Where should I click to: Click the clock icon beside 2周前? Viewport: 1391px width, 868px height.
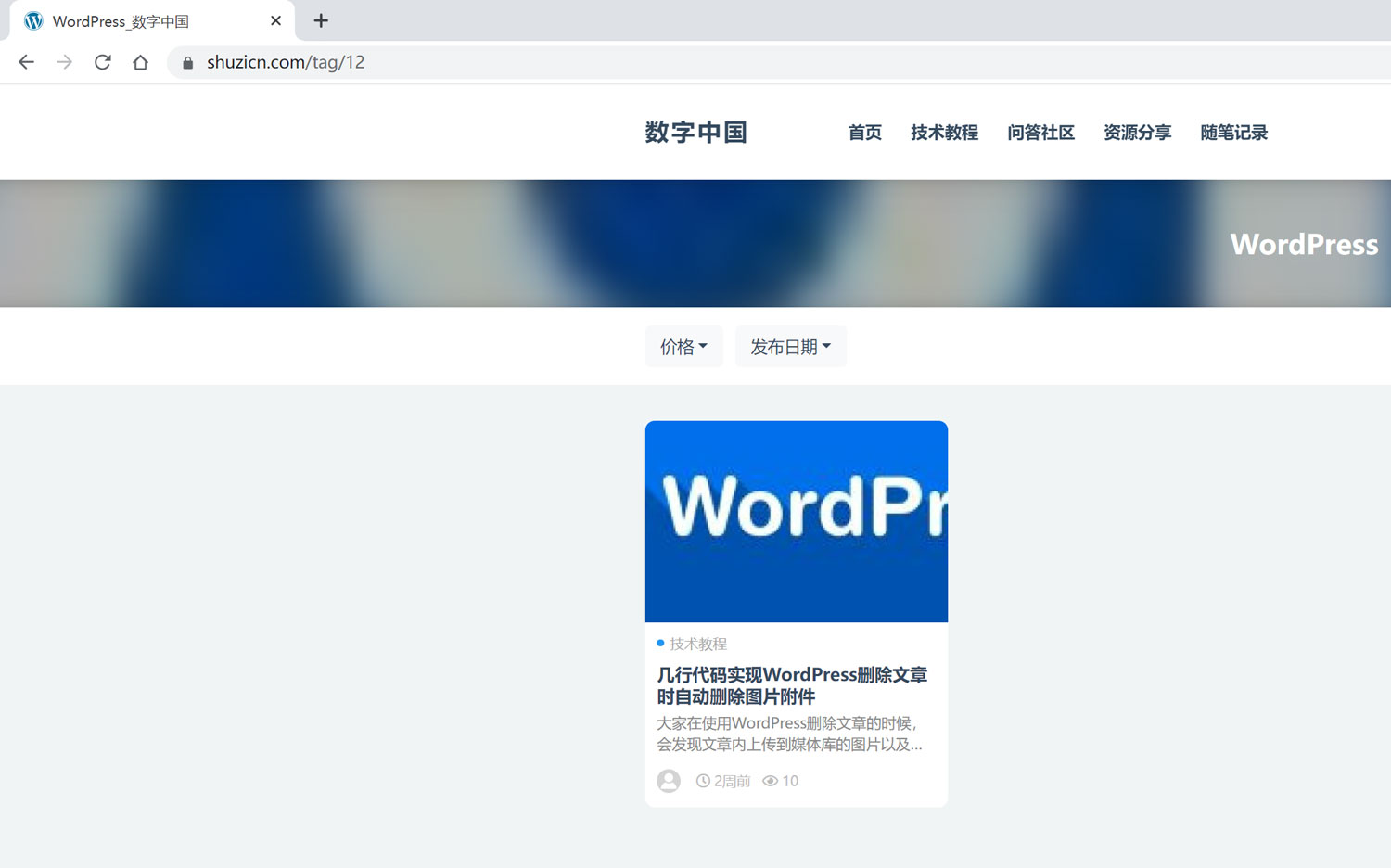tap(703, 781)
